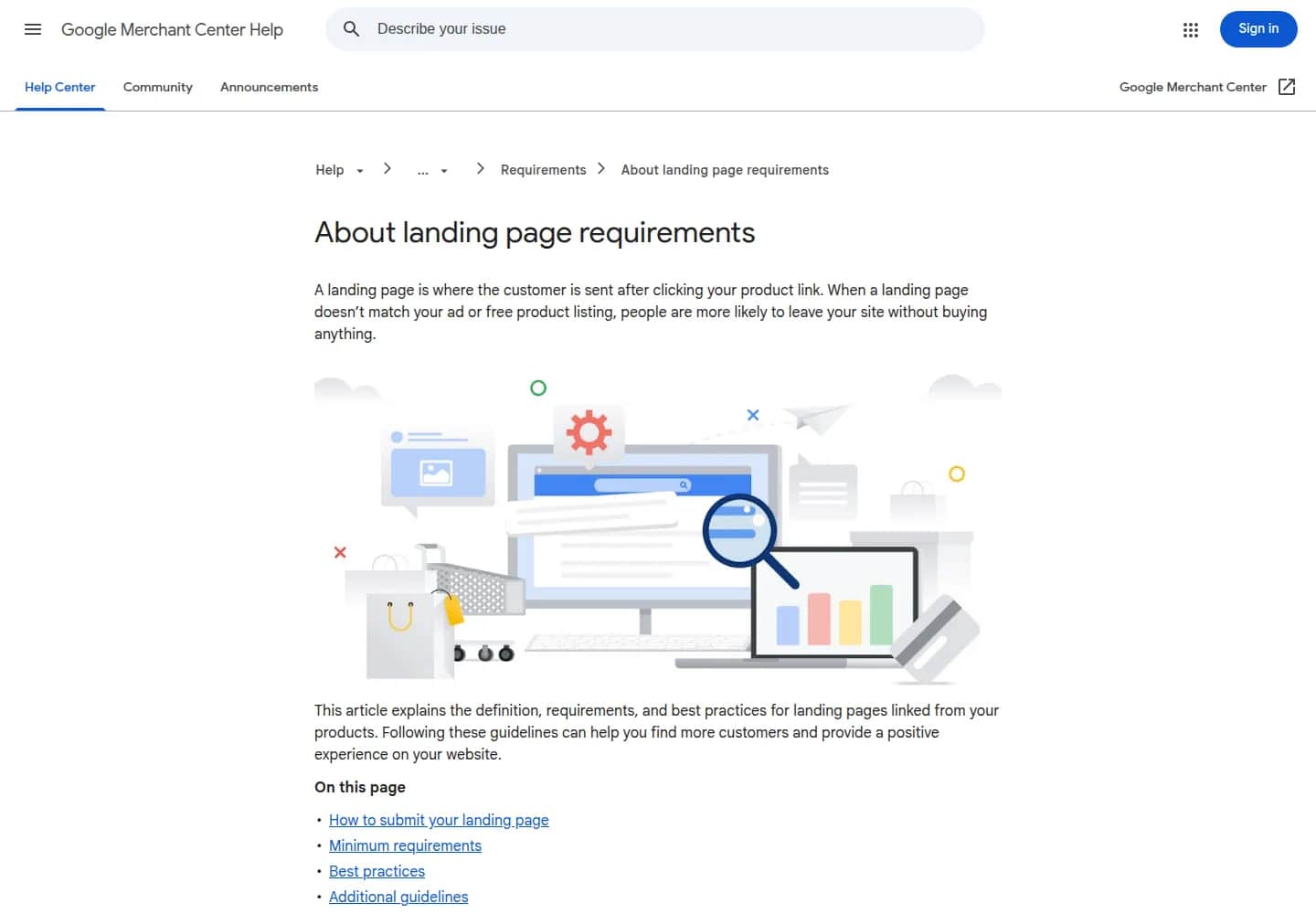The image size is (1316, 914).
Task: Click the On this page heading
Action: (360, 787)
